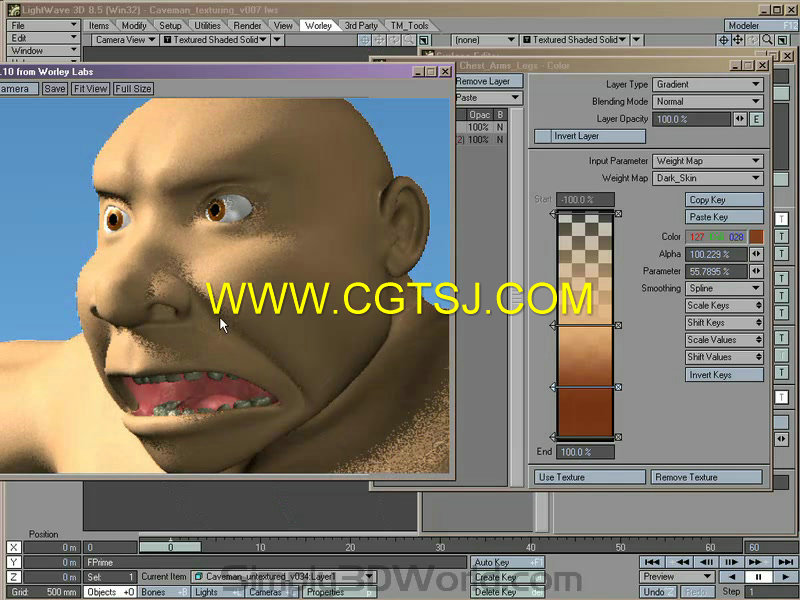The height and width of the screenshot is (600, 800).
Task: Delete the second gradient key with its X box
Action: click(x=618, y=325)
